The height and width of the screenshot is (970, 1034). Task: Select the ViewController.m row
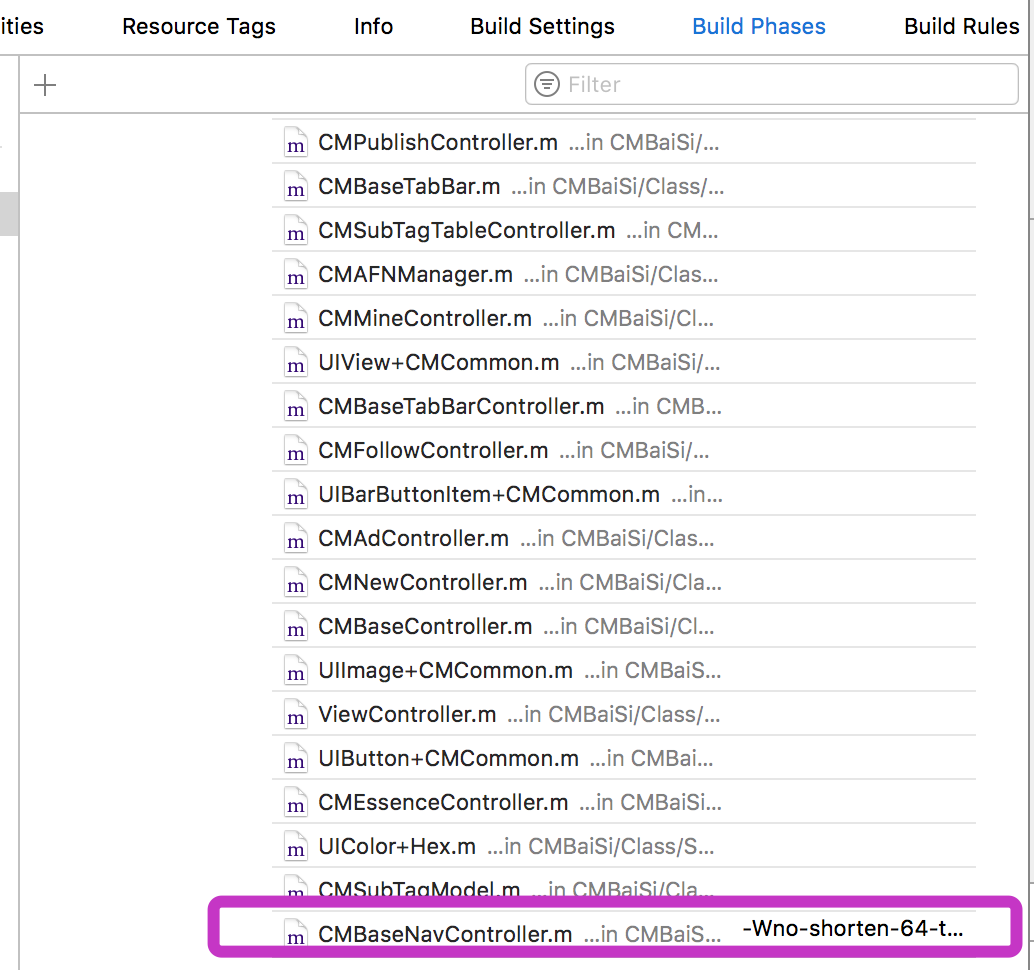624,714
